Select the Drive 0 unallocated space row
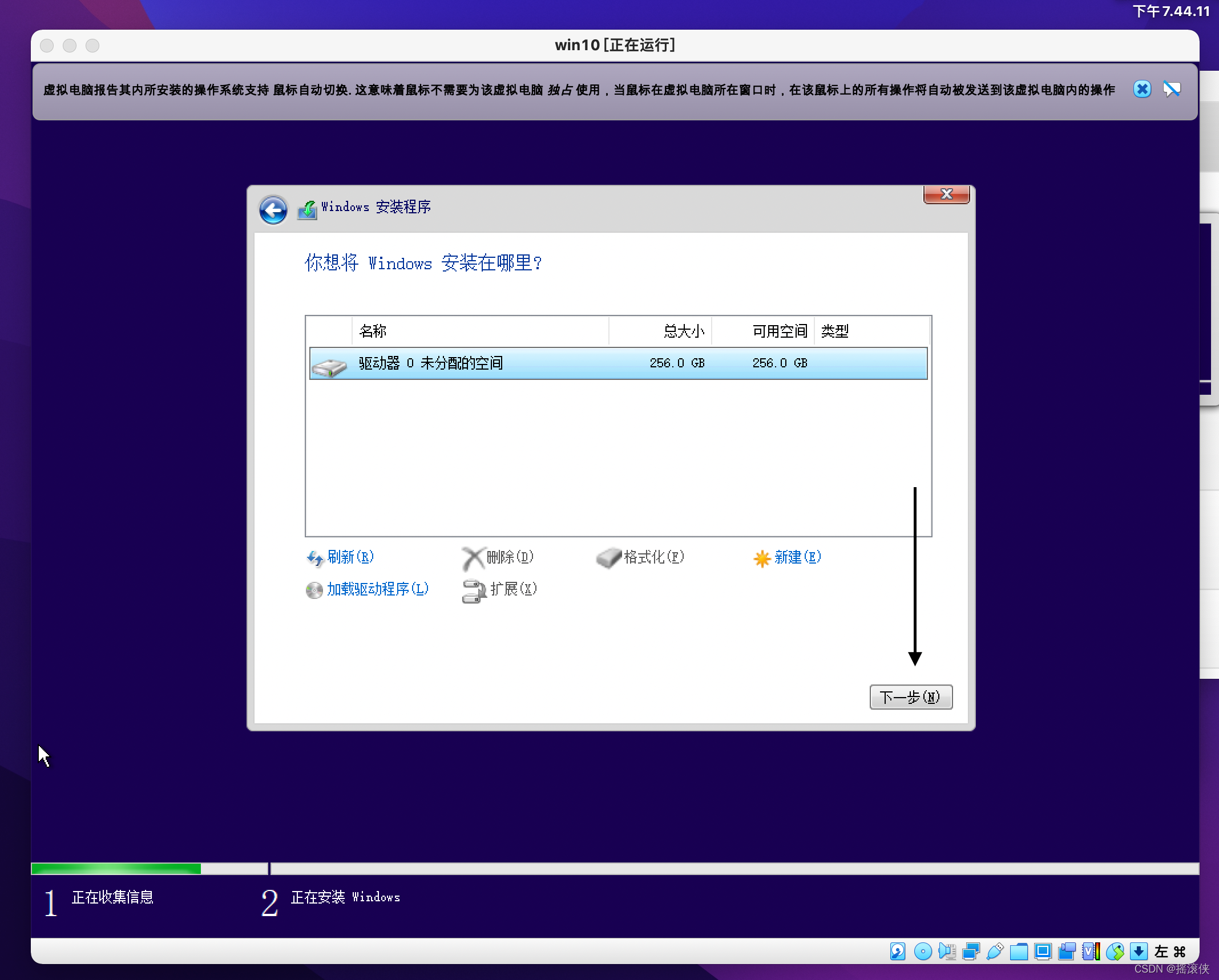The height and width of the screenshot is (980, 1219). tap(618, 363)
